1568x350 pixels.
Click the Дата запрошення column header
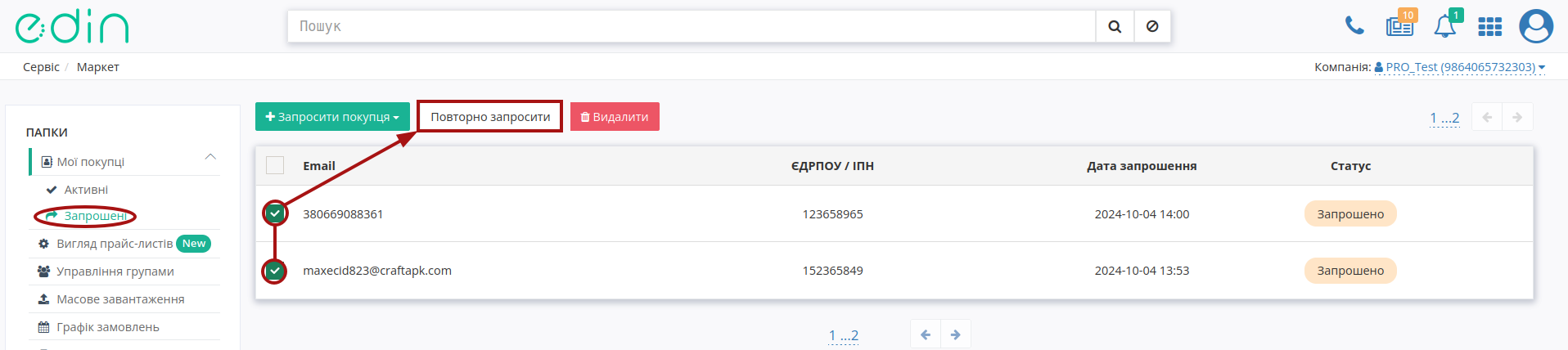click(x=1142, y=166)
